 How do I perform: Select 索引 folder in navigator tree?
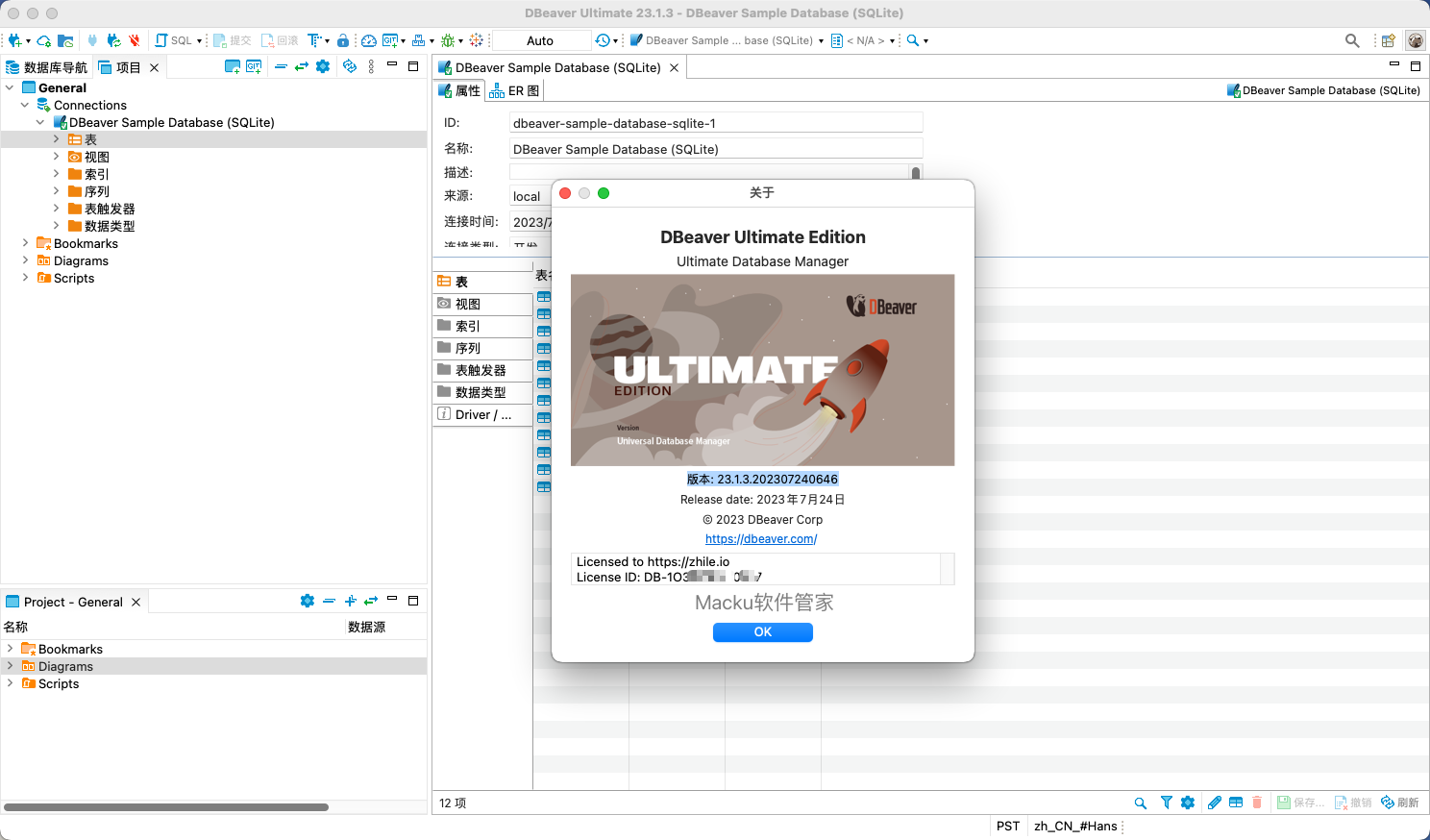(x=88, y=174)
